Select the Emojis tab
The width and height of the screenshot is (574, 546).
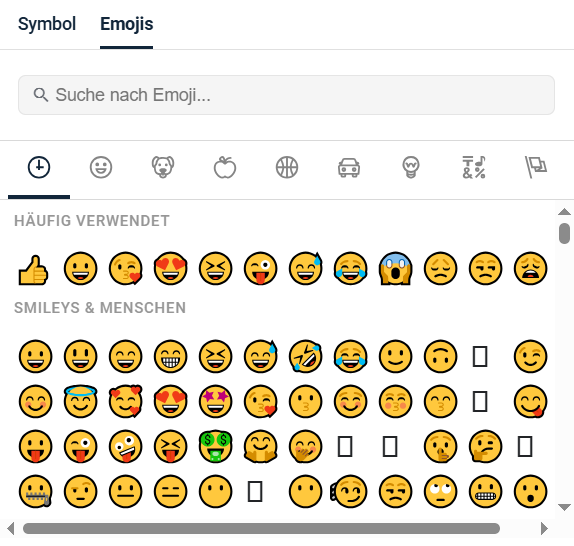click(127, 24)
